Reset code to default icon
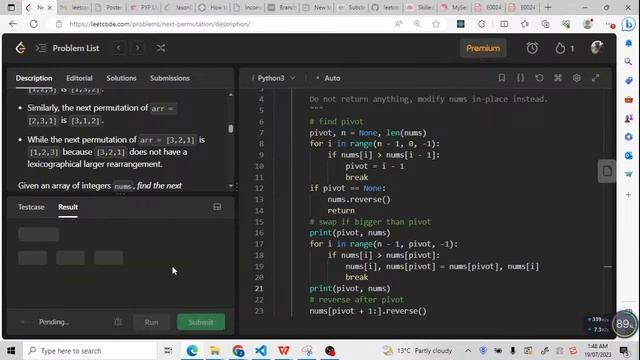 pyautogui.click(x=539, y=78)
